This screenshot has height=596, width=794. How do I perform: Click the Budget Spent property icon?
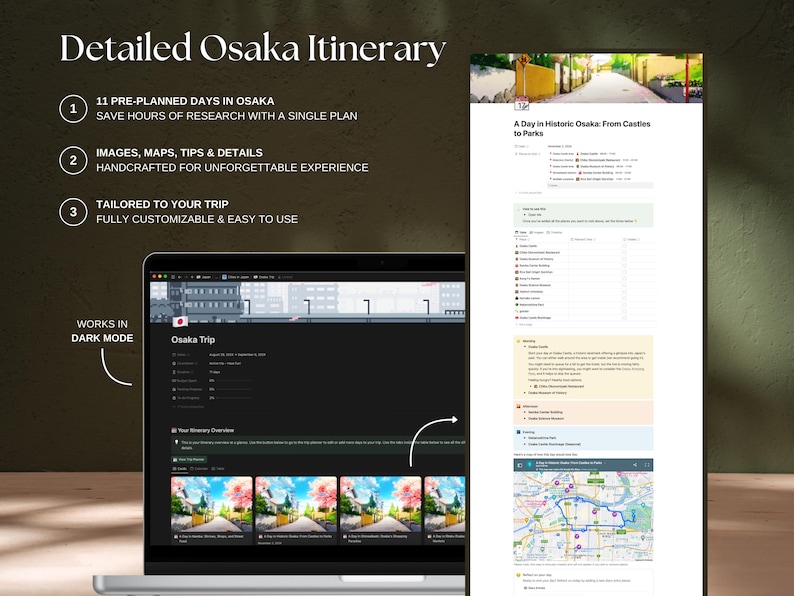point(174,380)
